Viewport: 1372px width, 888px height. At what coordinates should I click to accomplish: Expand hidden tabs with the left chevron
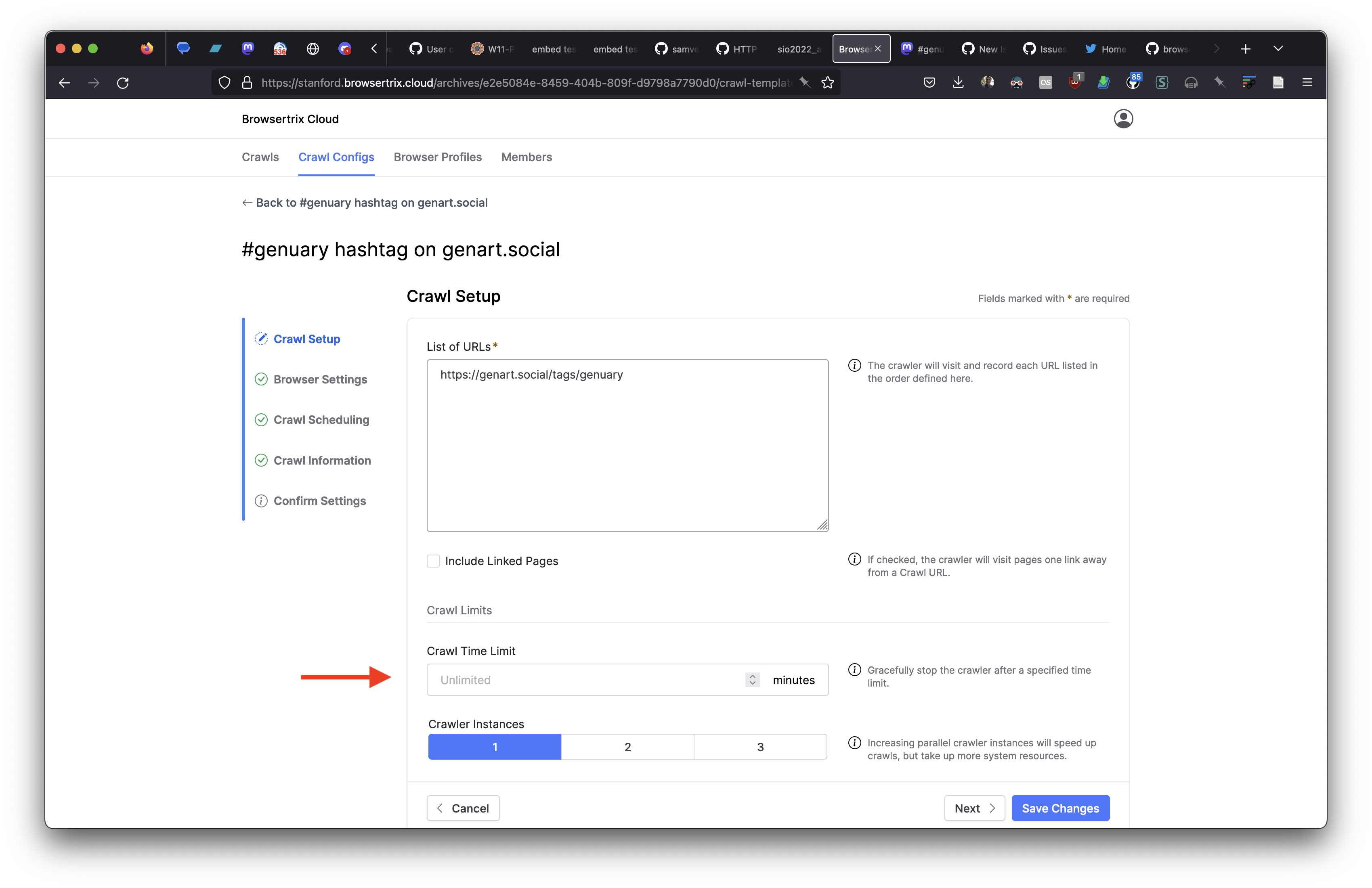373,48
